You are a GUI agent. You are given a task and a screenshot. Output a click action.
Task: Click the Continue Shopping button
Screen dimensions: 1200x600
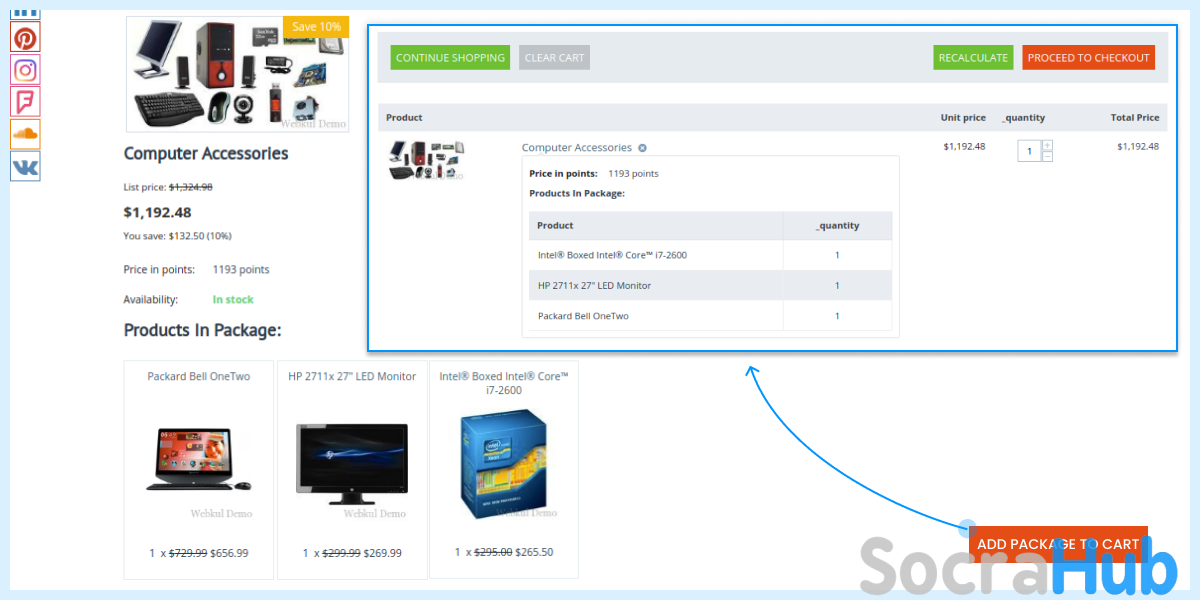[450, 58]
